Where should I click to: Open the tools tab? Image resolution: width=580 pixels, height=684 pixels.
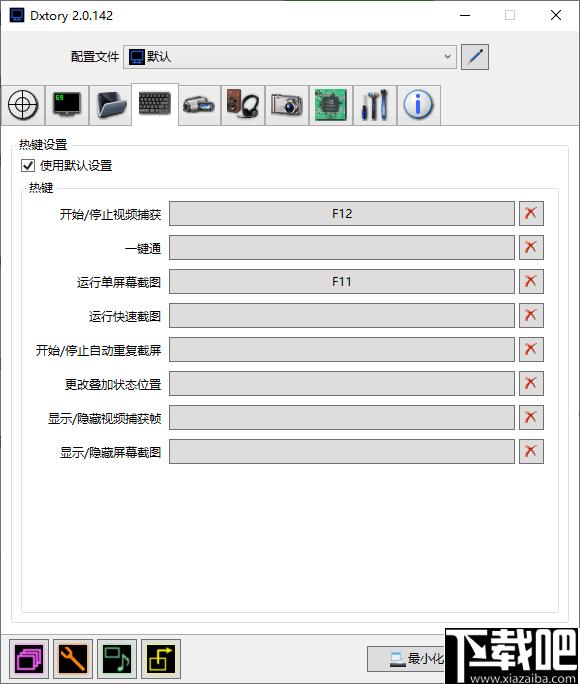click(x=375, y=105)
